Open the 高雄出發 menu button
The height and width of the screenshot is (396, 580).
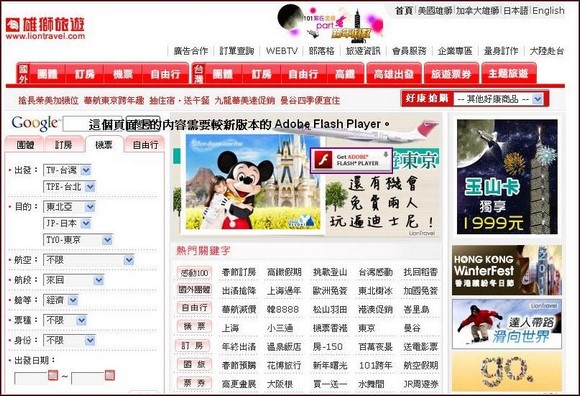click(394, 74)
